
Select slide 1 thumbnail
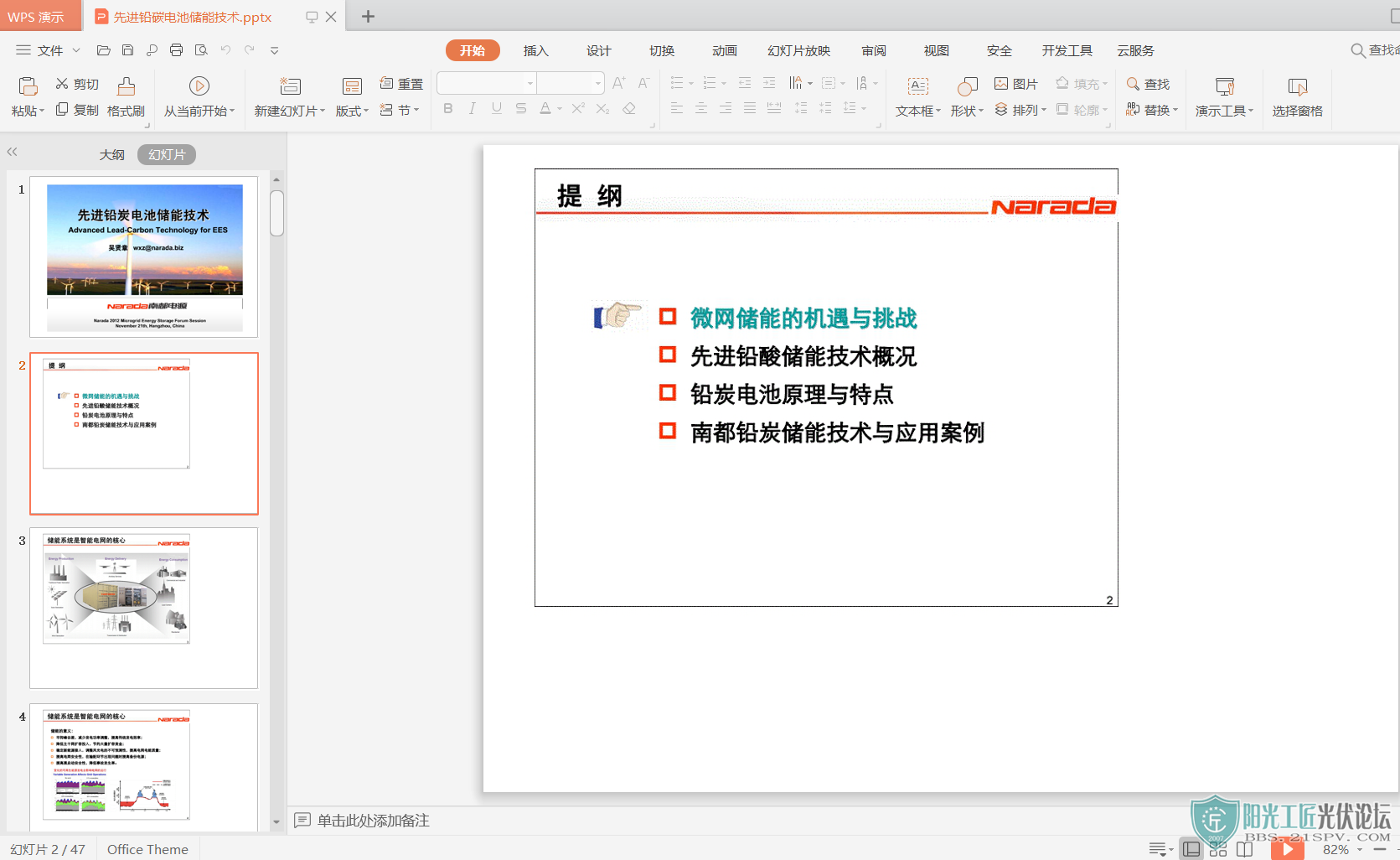pyautogui.click(x=144, y=256)
